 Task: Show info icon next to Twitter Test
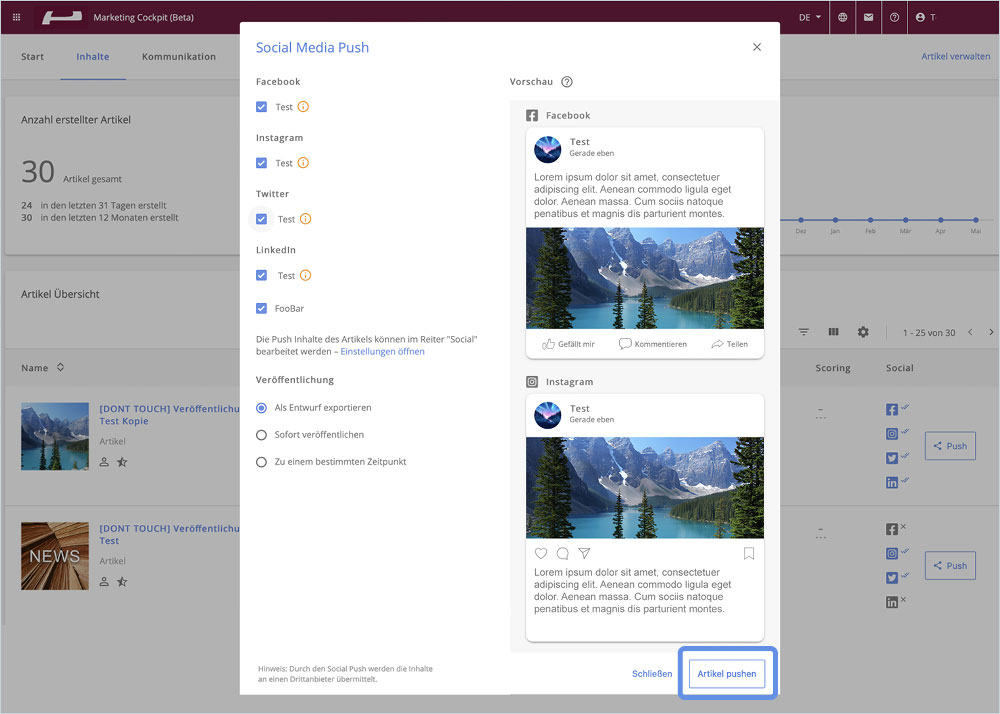pos(305,219)
